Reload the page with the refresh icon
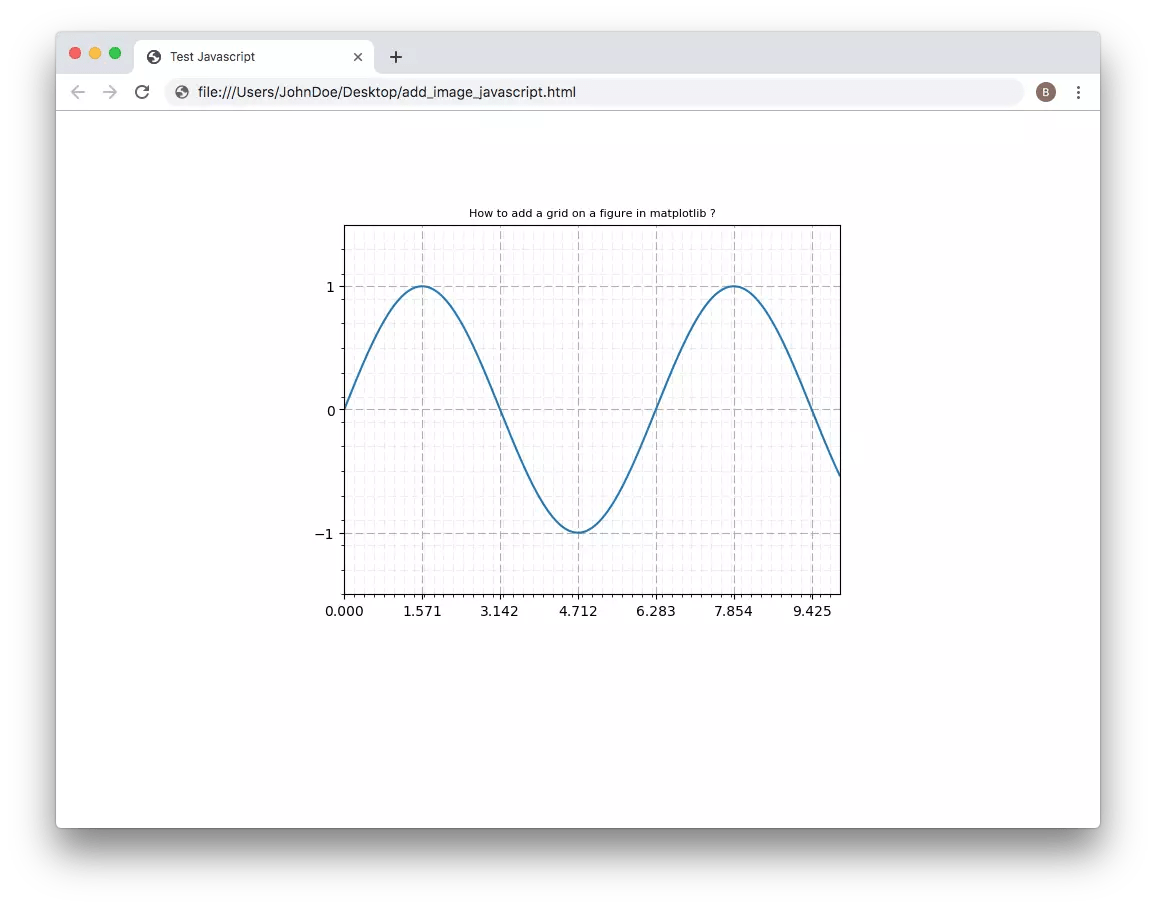The height and width of the screenshot is (908, 1156). 142,92
